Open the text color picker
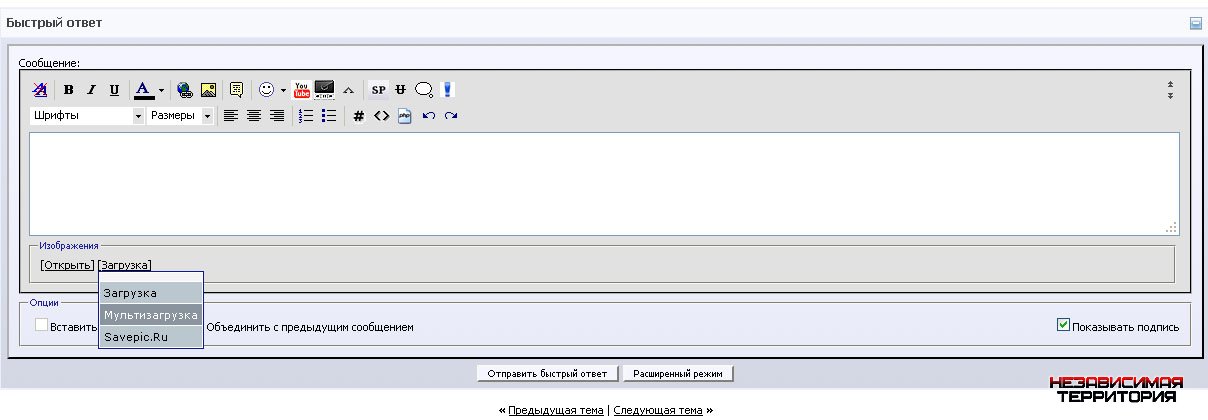 [x=161, y=90]
